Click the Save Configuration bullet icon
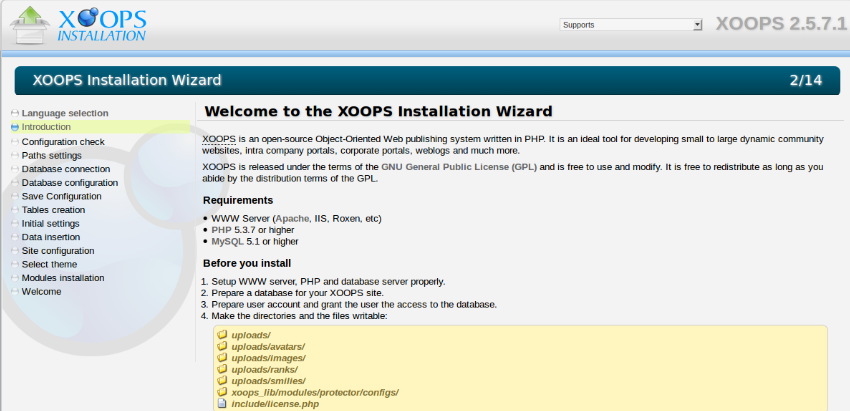Viewport: 850px width, 411px height. [15, 196]
